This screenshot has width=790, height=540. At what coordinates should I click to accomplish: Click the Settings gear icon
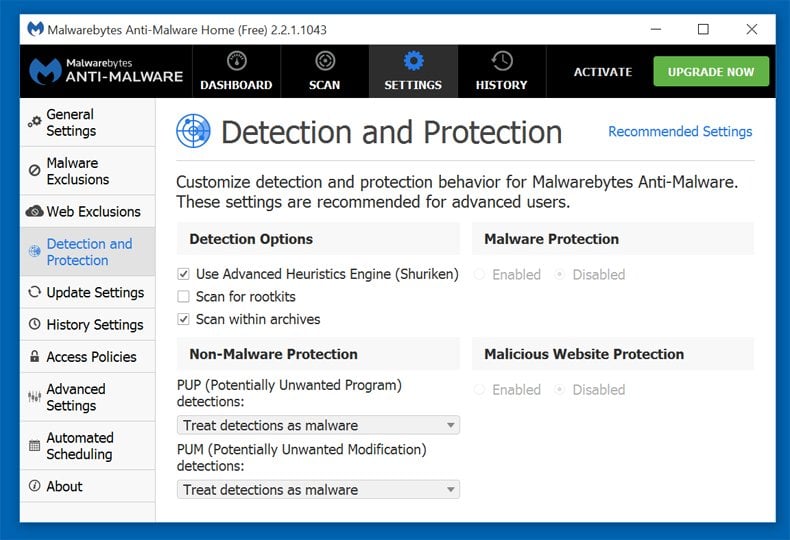pos(413,61)
